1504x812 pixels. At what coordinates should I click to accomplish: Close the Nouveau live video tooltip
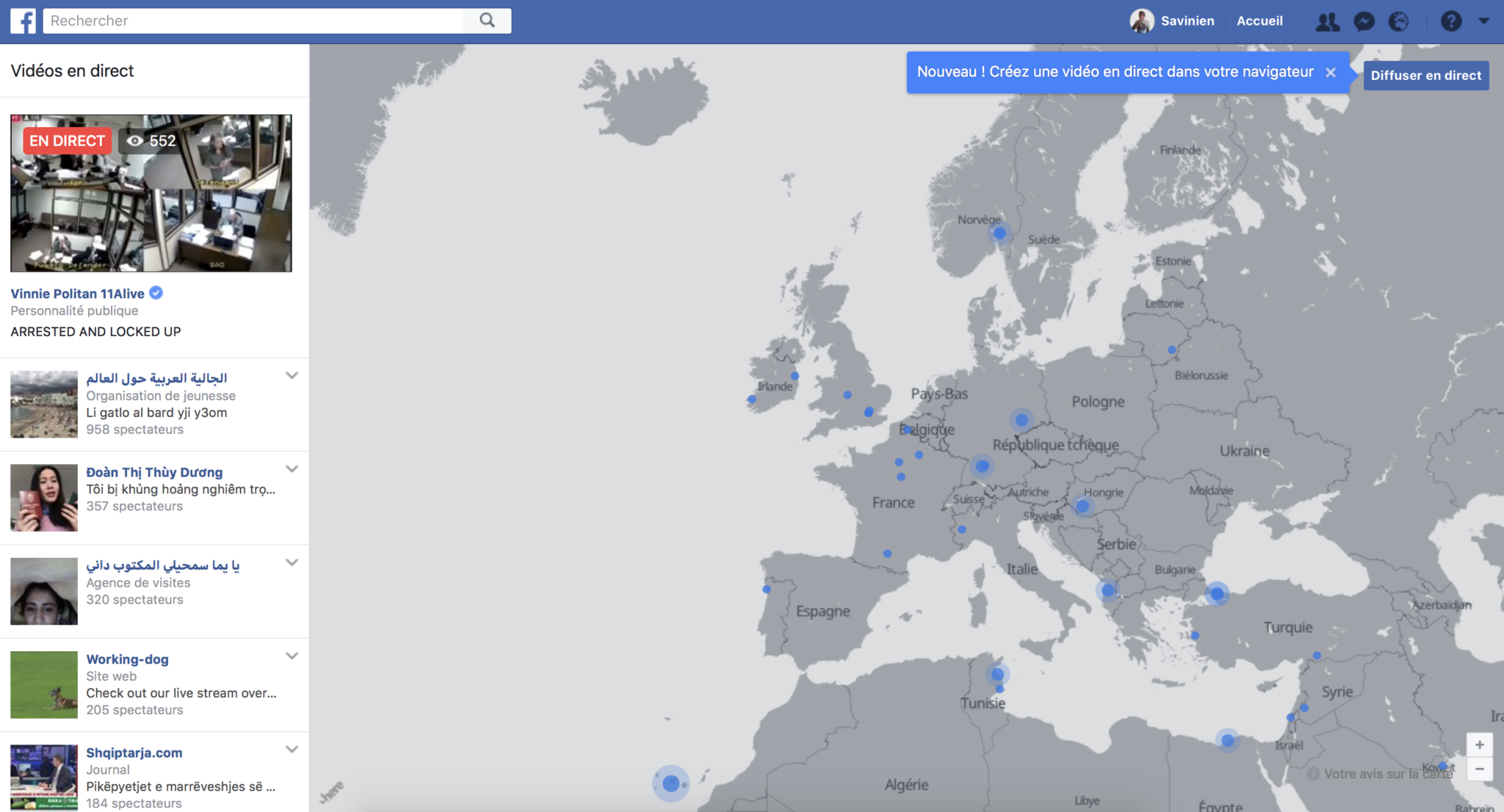coord(1331,72)
